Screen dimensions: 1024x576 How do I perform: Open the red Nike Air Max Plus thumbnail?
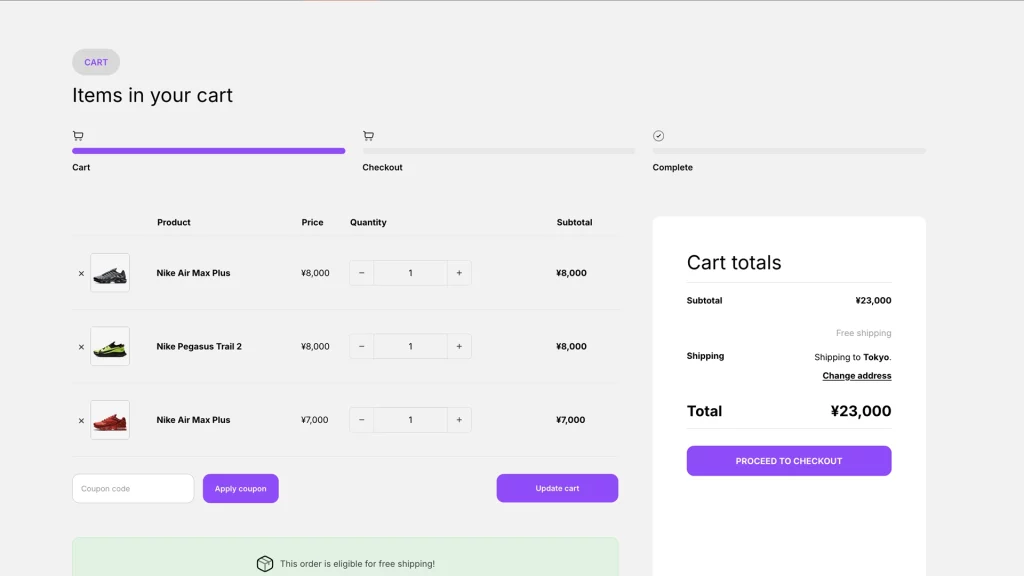click(x=110, y=420)
